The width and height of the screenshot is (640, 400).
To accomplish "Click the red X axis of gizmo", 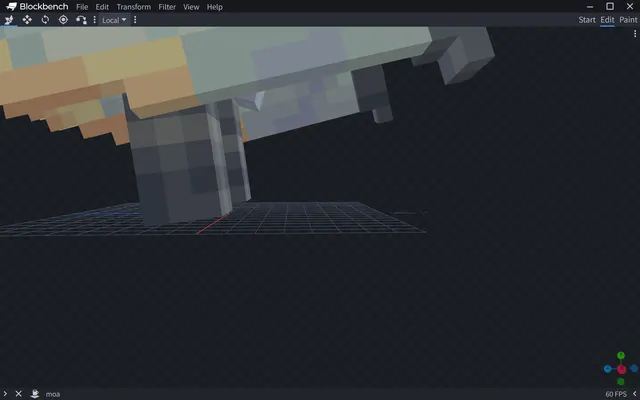I will [621, 369].
